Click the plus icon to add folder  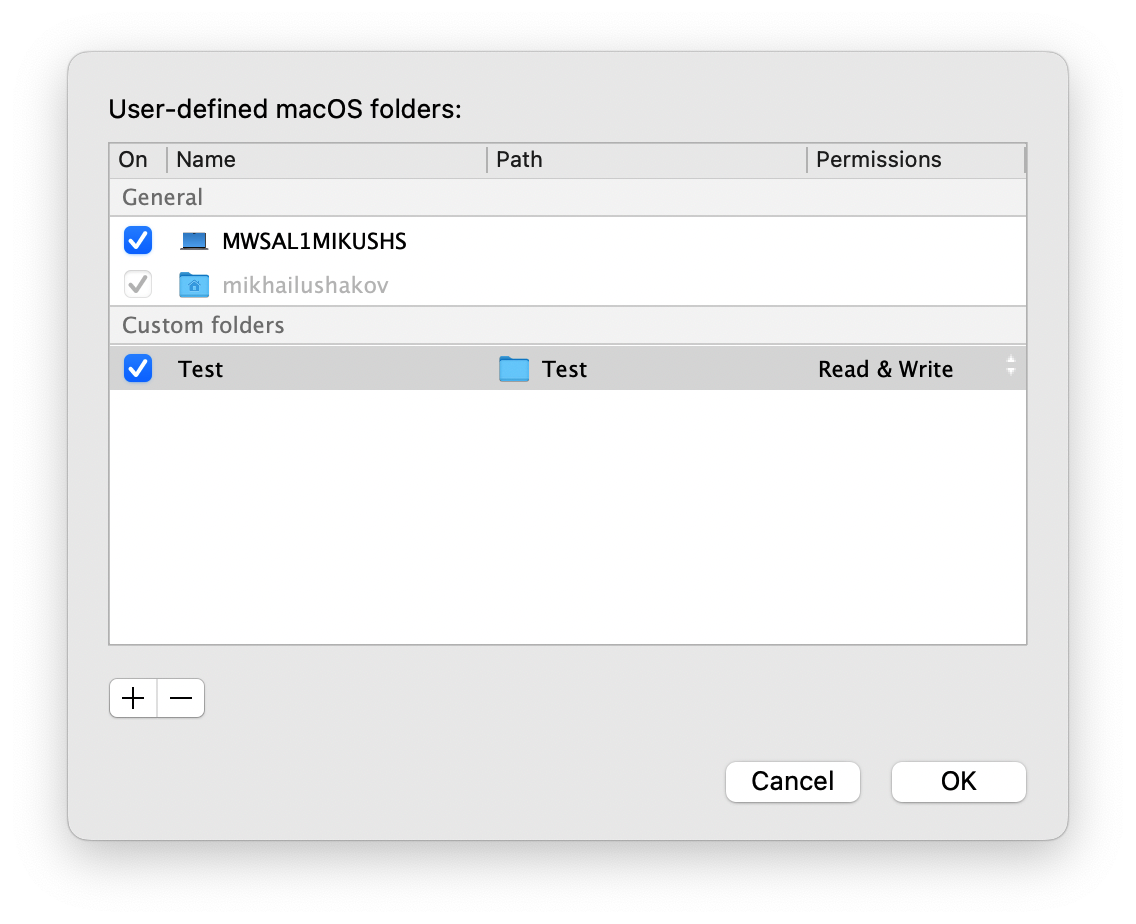[x=133, y=699]
